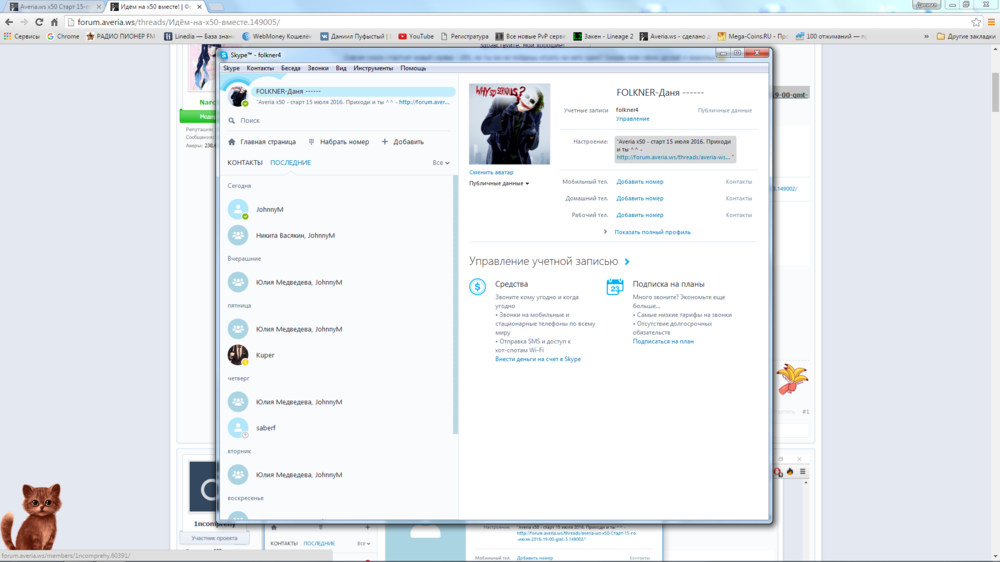This screenshot has height=562, width=1000.
Task: Click the plus icon to add a contact
Action: coord(385,142)
